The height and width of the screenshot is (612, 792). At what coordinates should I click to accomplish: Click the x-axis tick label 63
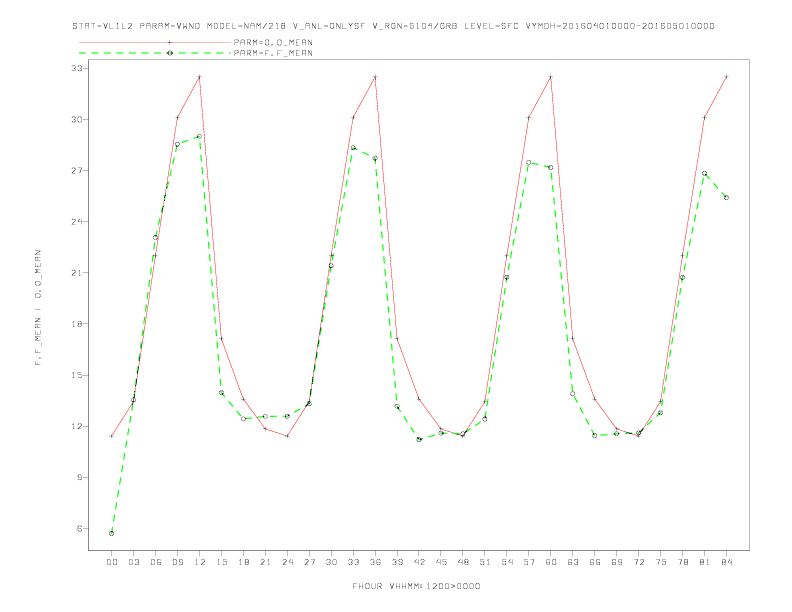[573, 562]
